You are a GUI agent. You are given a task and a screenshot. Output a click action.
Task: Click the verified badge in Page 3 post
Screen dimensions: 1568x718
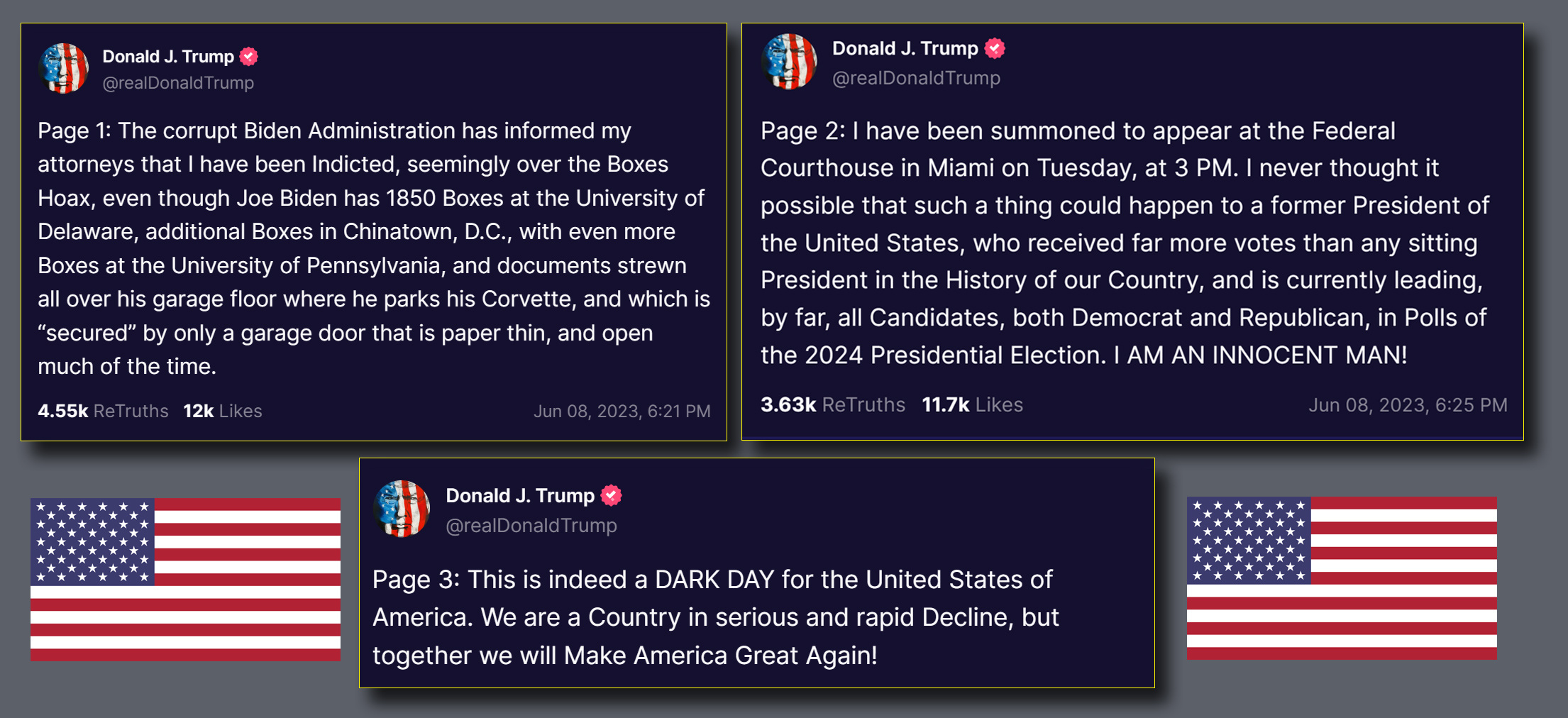click(611, 495)
